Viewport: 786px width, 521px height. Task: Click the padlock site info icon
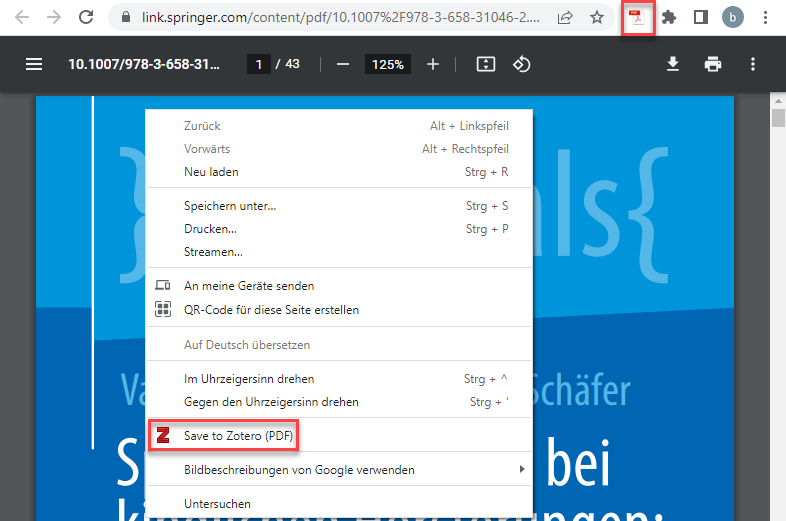(126, 18)
